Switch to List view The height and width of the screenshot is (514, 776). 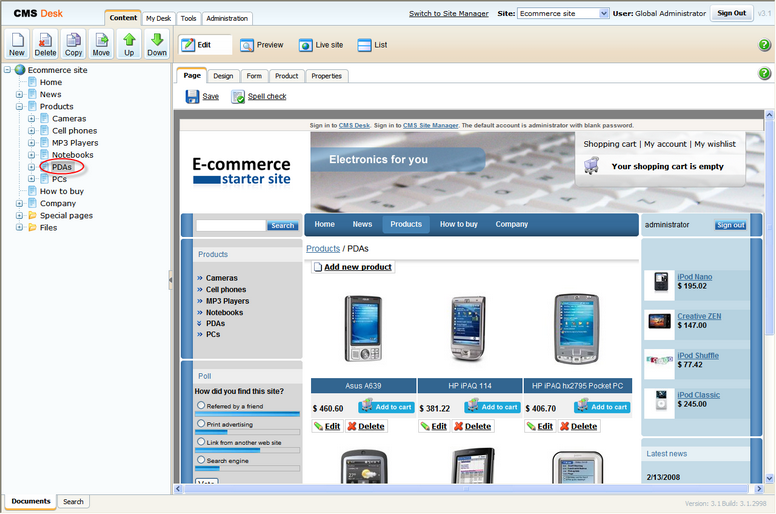tap(372, 45)
